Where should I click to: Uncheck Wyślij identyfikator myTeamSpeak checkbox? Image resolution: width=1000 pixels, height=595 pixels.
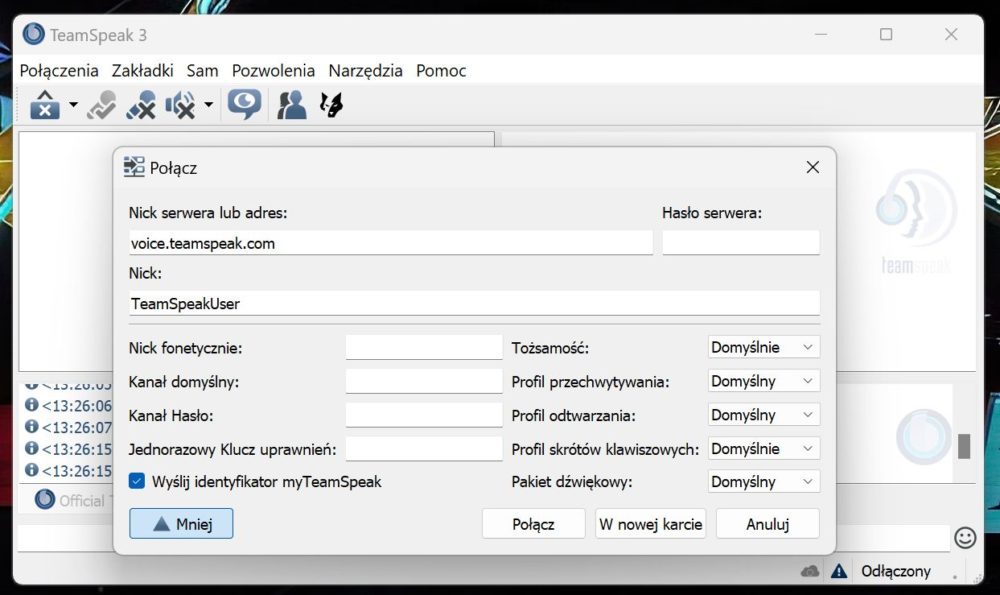[136, 481]
